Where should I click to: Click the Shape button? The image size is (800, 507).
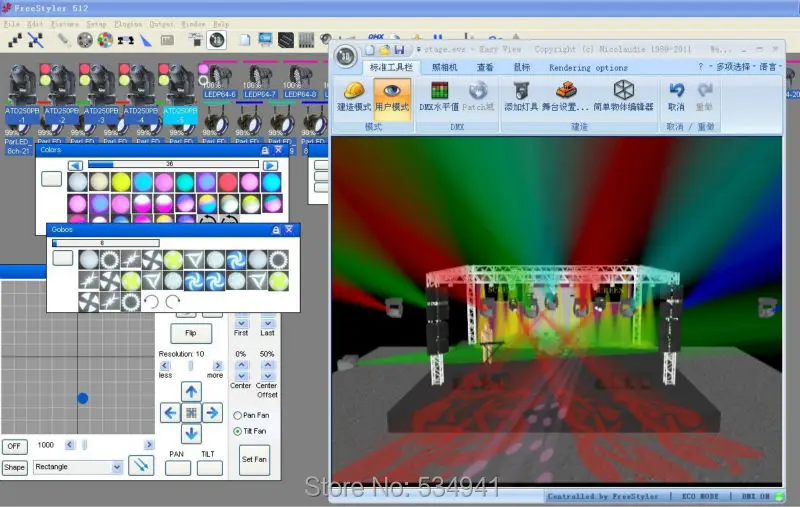(x=14, y=467)
